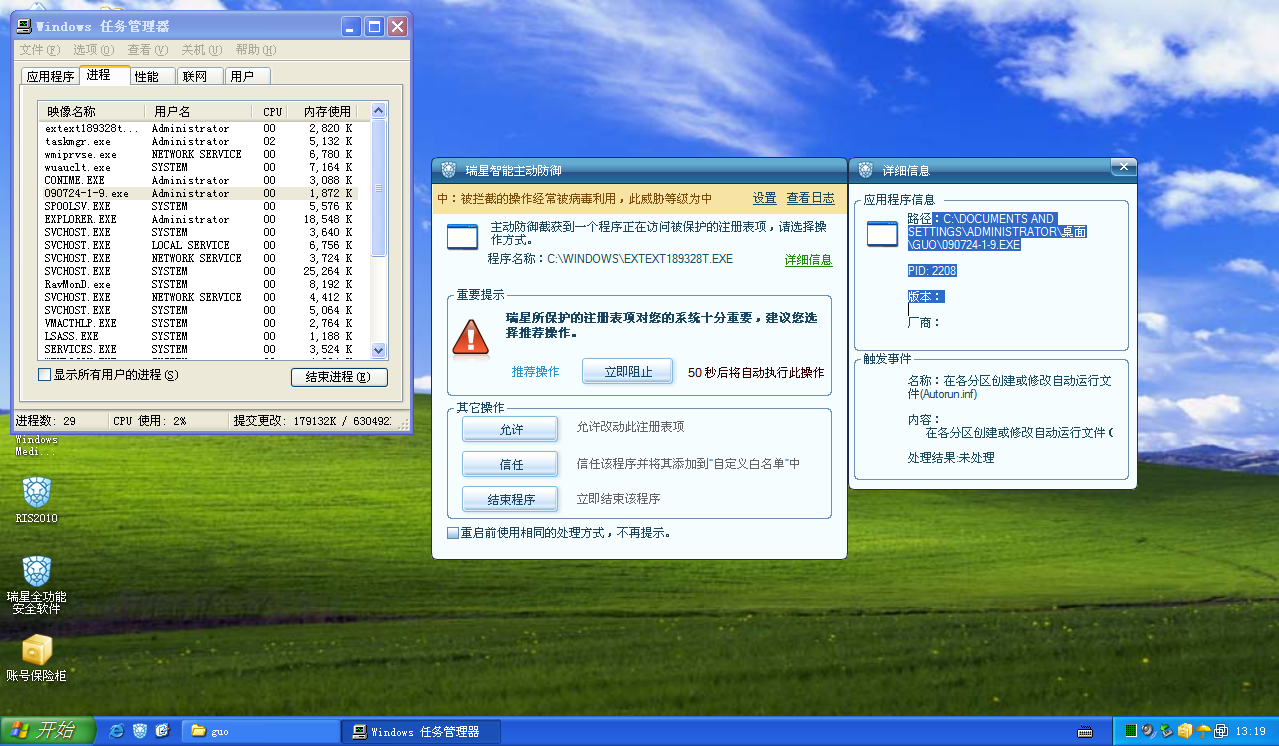Click keyboard language bar icon on taskbar
This screenshot has width=1279, height=746.
click(1085, 732)
